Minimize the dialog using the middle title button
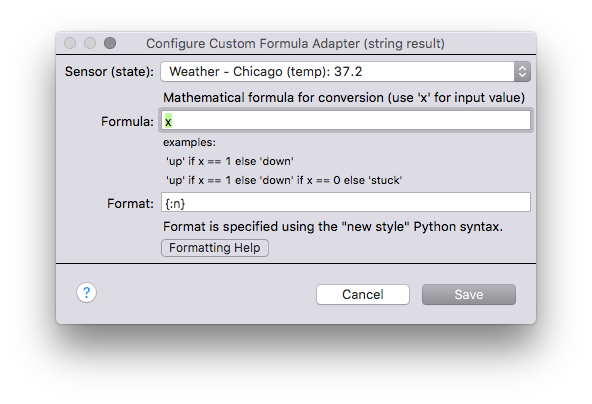This screenshot has height=404, width=592. 90,43
